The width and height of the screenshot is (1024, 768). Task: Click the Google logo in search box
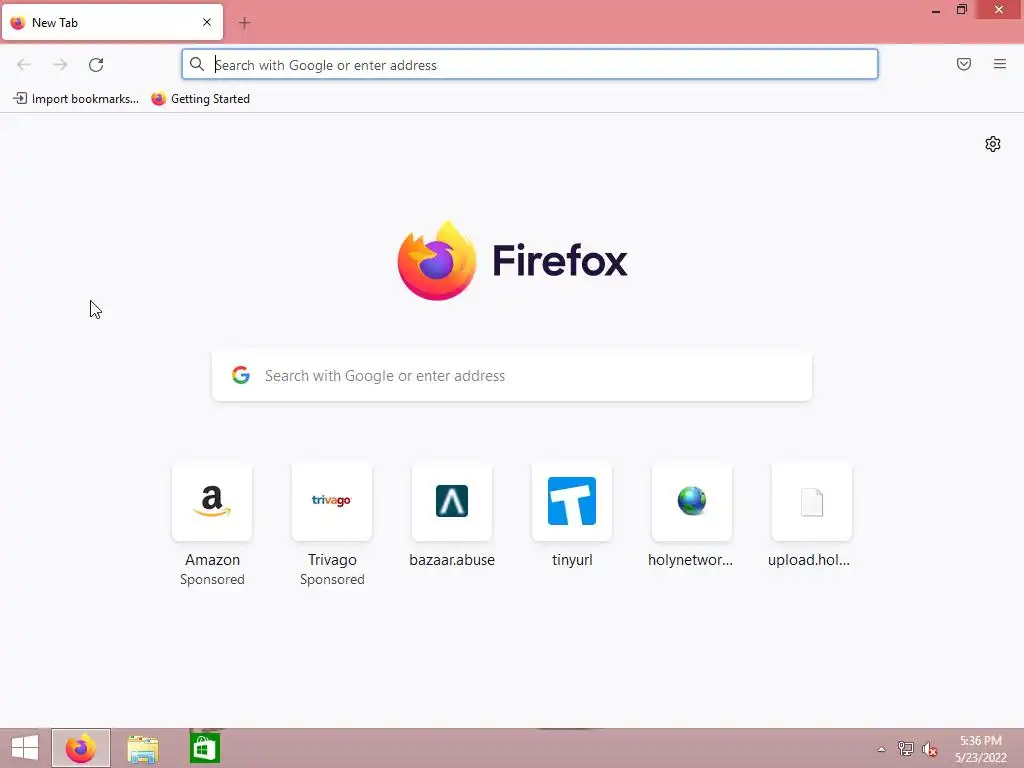point(241,375)
